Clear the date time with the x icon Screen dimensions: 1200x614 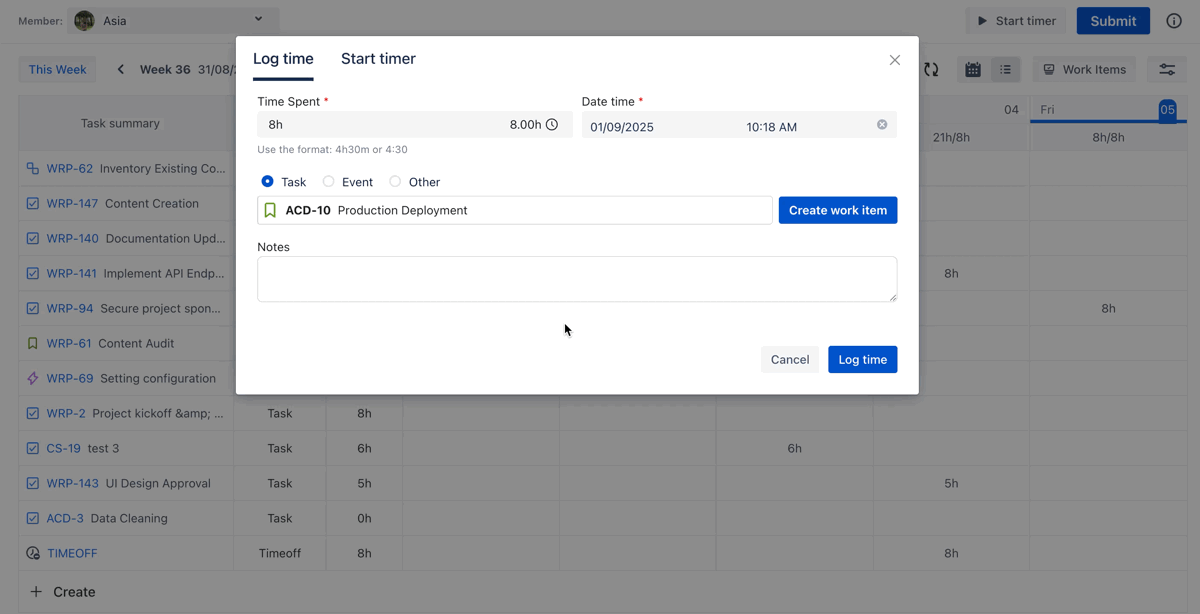point(882,125)
